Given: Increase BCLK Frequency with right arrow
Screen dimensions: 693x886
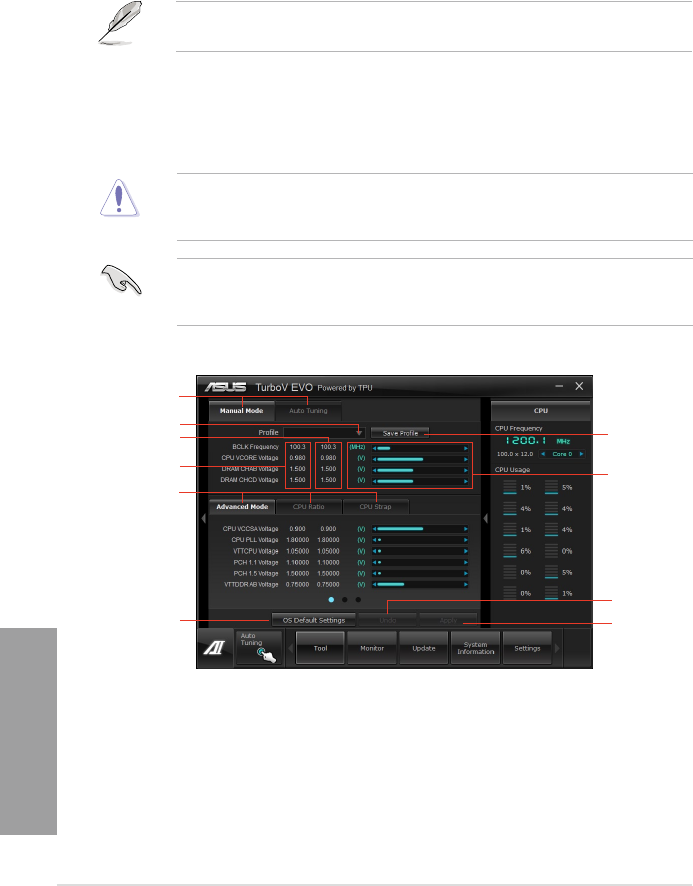Looking at the screenshot, I should [x=466, y=448].
